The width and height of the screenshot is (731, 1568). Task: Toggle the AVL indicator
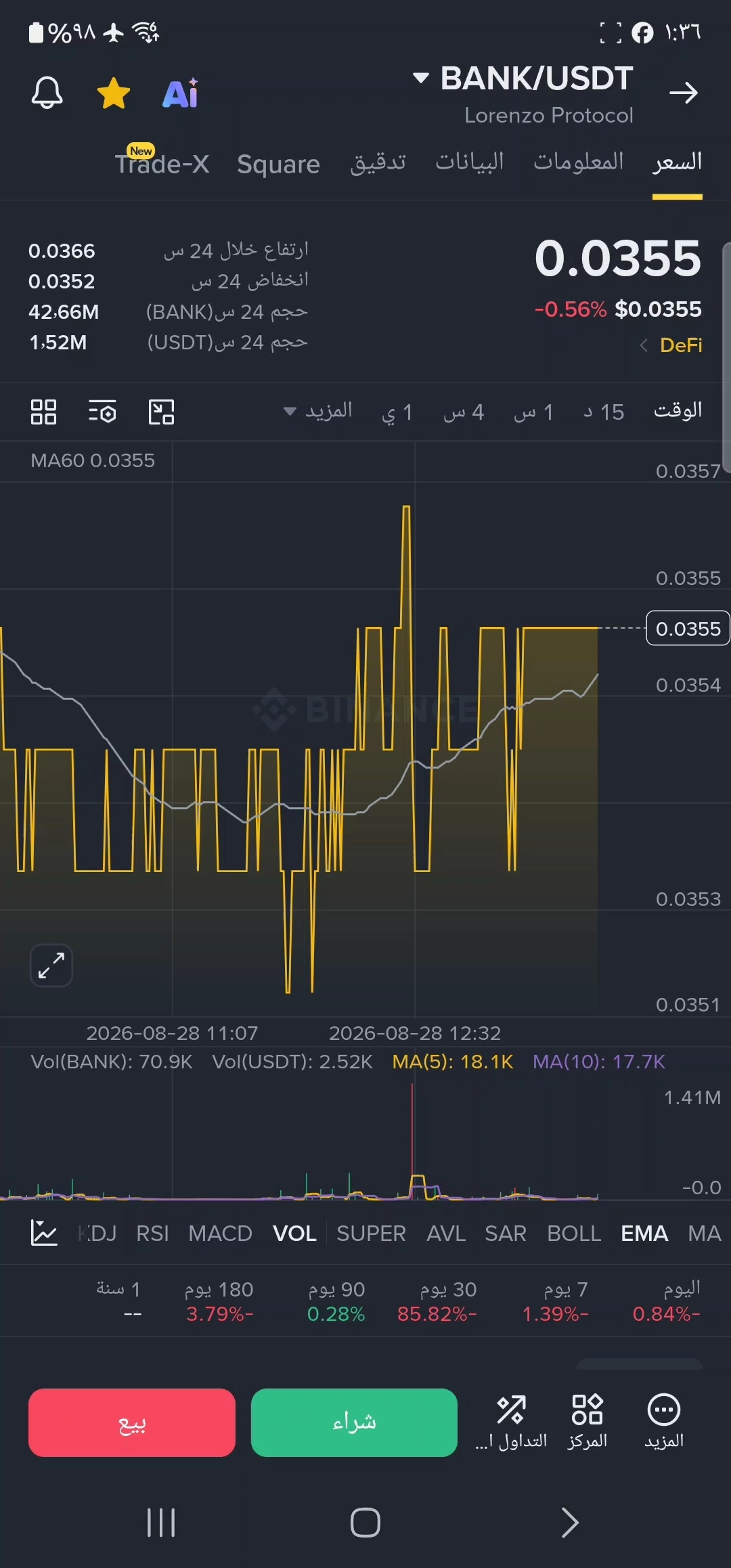pos(446,1234)
